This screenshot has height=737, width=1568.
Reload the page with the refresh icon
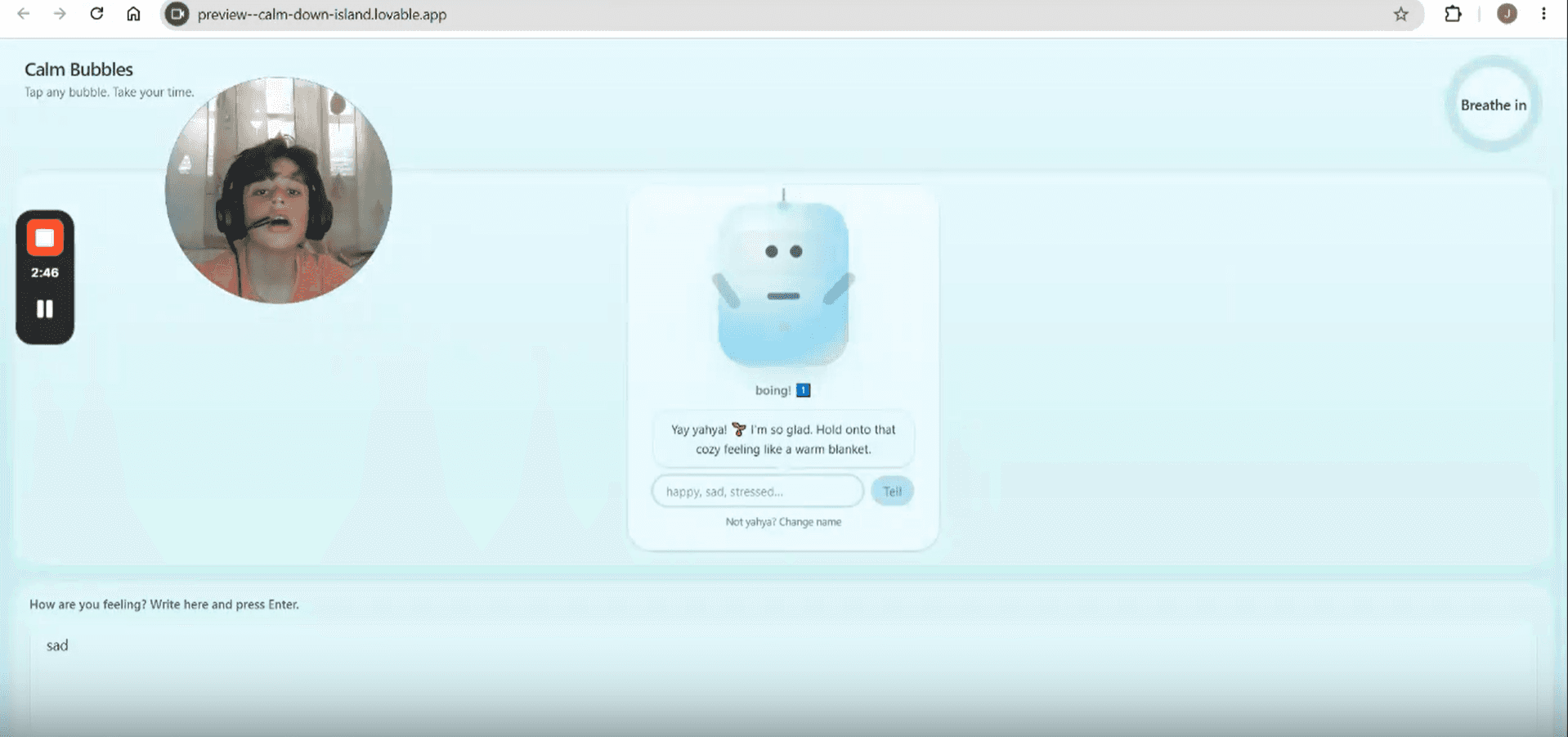(96, 14)
